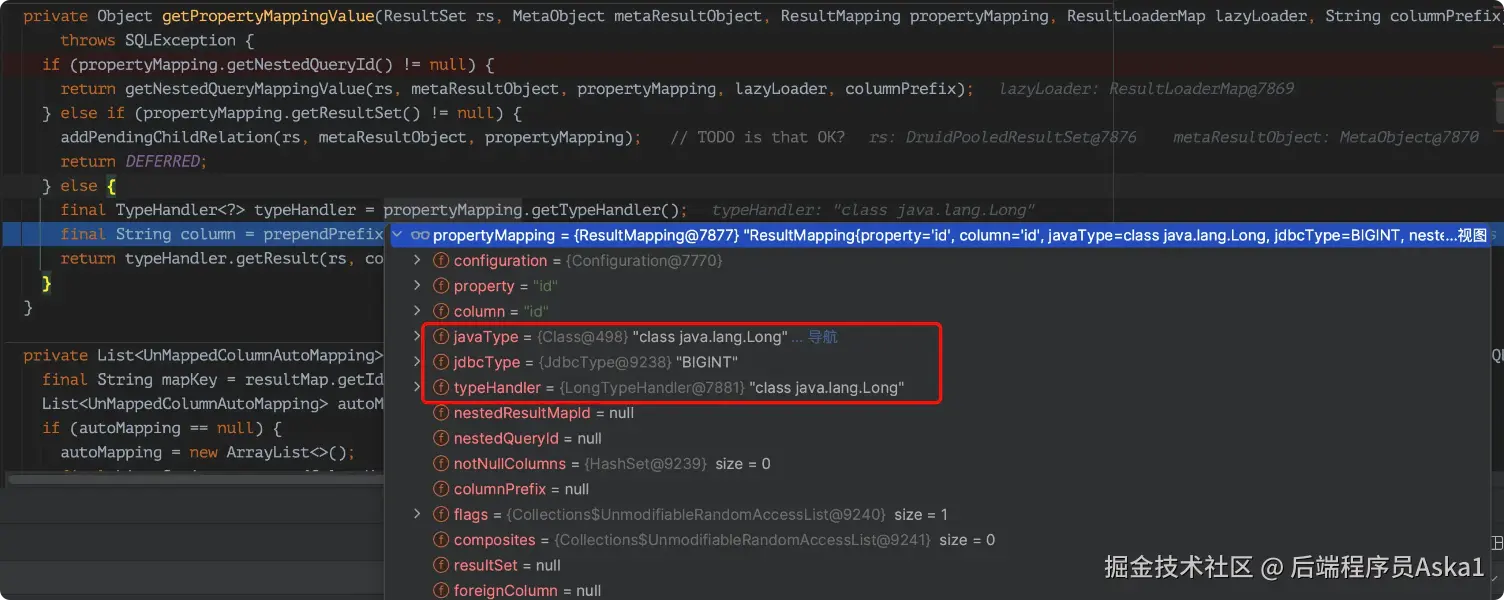Expand the javaType field
Viewport: 1504px width, 600px height.
(x=418, y=337)
